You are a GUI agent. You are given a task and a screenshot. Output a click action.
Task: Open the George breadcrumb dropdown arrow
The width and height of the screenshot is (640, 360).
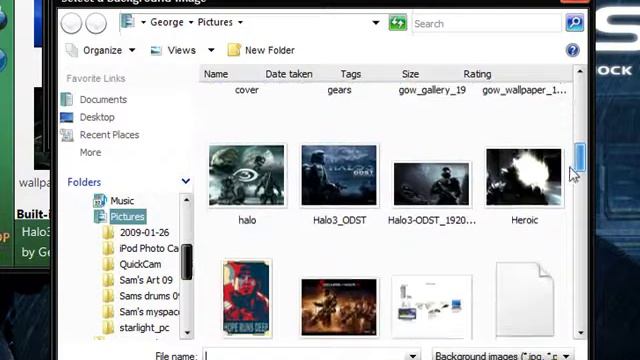tap(191, 22)
